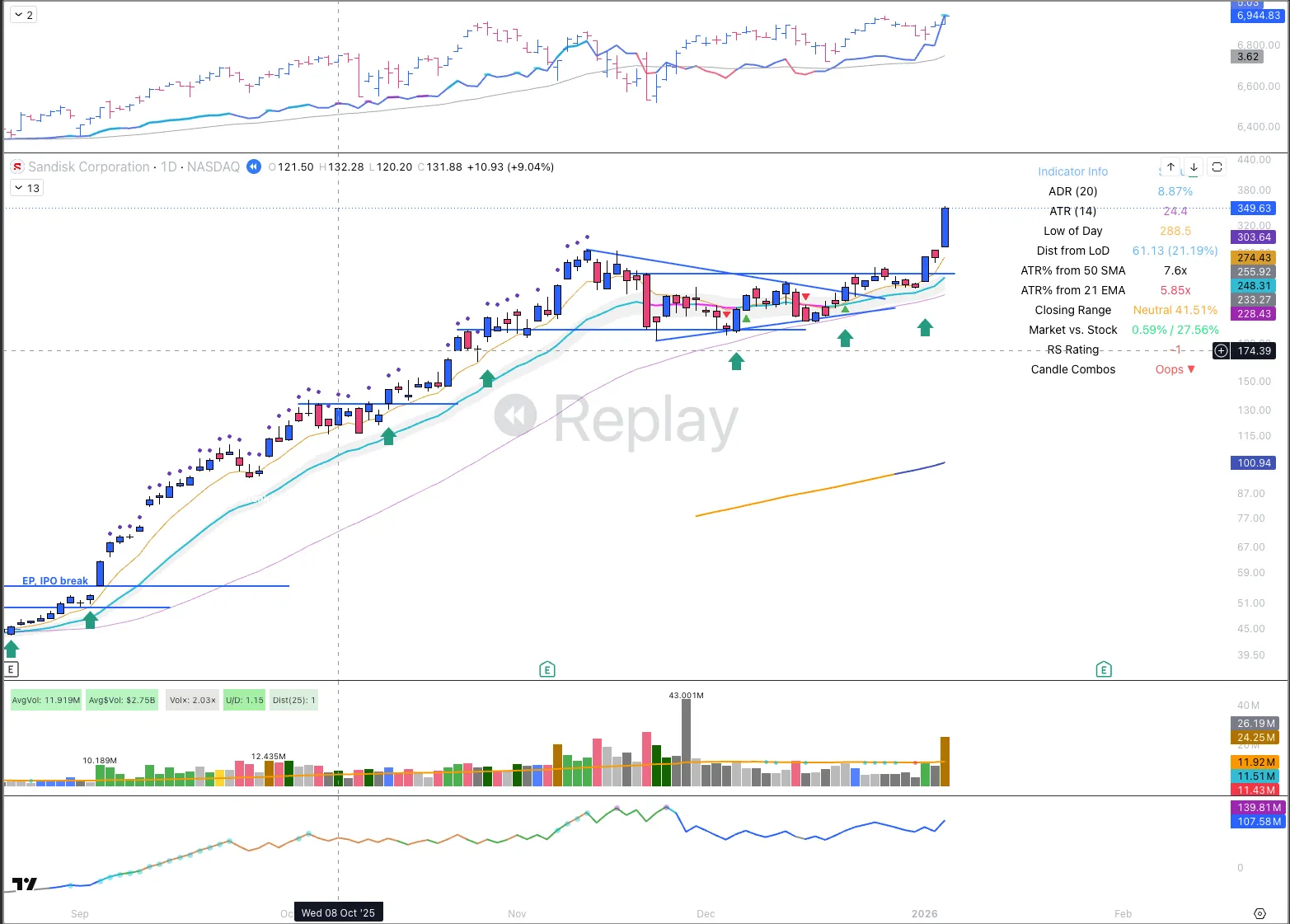Click the Market vs. Stock percentage value
This screenshot has width=1290, height=924.
click(1175, 330)
